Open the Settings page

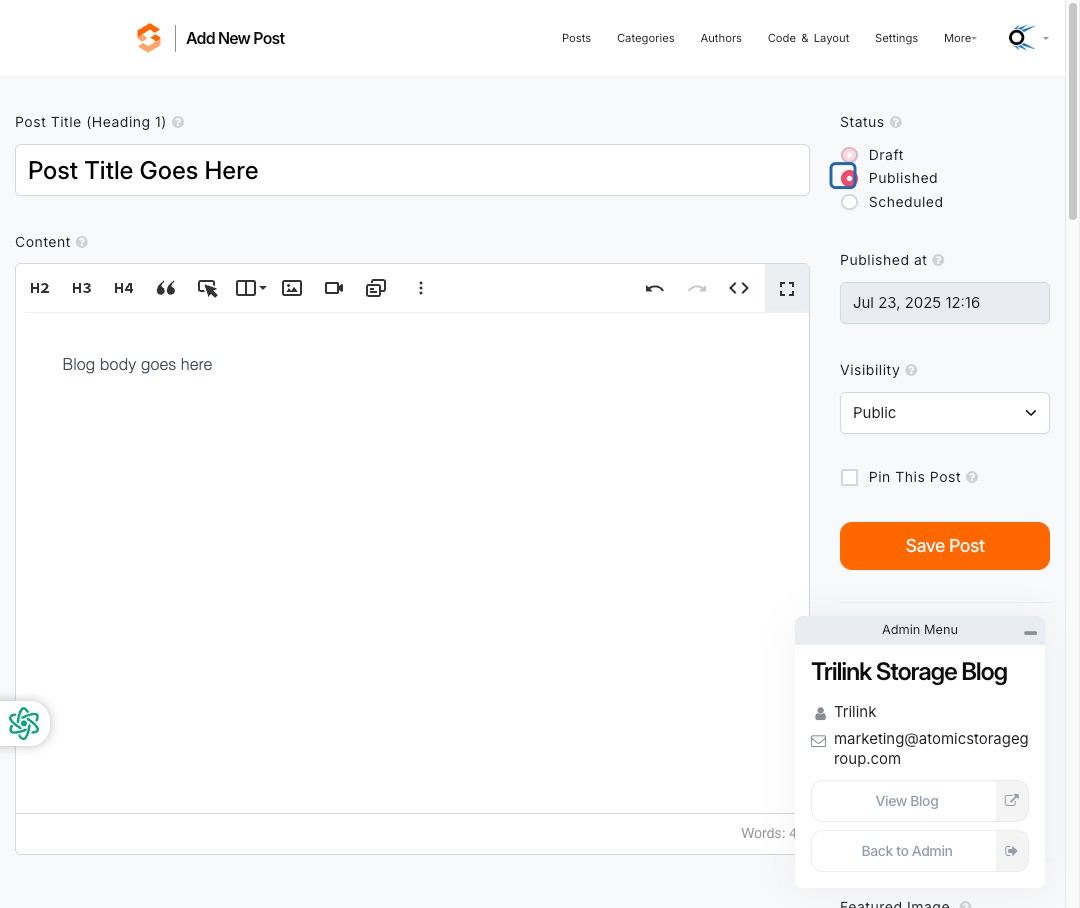[x=896, y=39]
